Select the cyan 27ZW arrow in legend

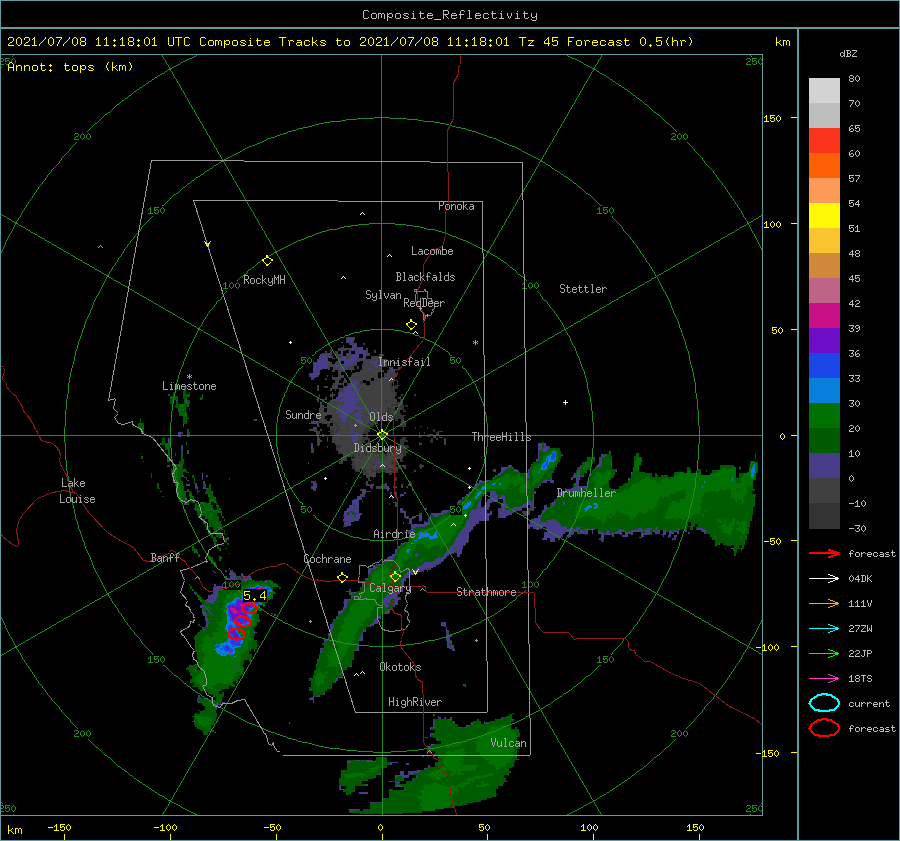[x=824, y=629]
